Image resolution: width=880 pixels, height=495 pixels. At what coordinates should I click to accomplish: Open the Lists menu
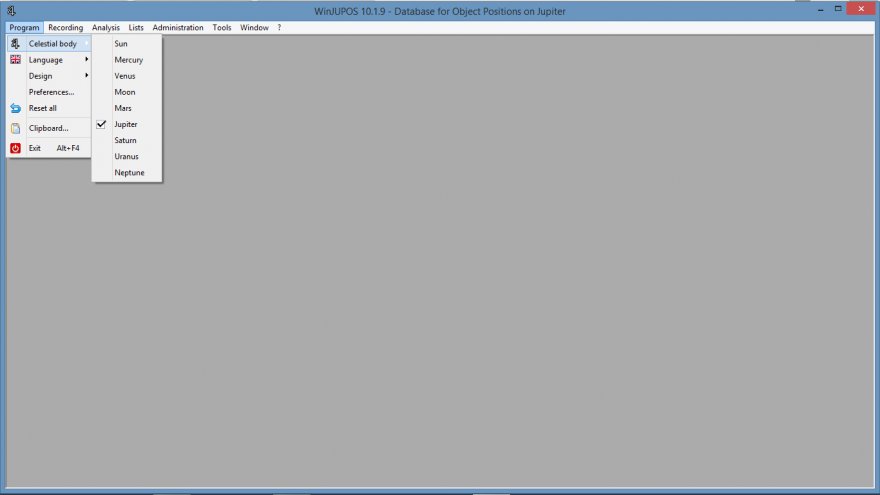pos(136,28)
